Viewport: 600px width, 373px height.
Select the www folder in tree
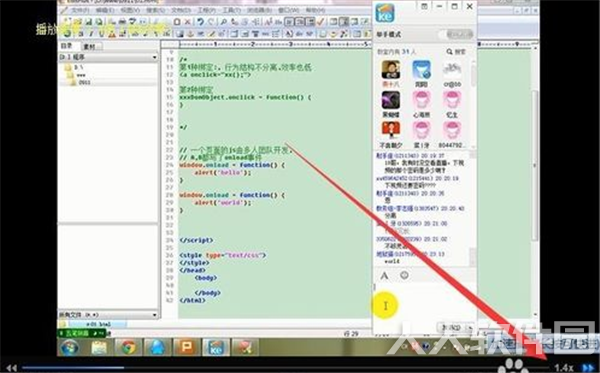click(76, 75)
